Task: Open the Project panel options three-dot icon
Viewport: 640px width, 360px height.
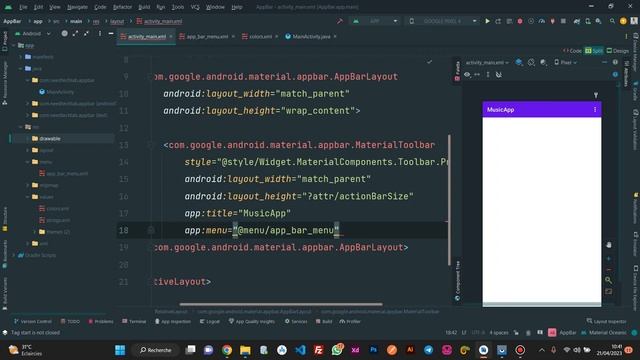Action: tap(100, 33)
